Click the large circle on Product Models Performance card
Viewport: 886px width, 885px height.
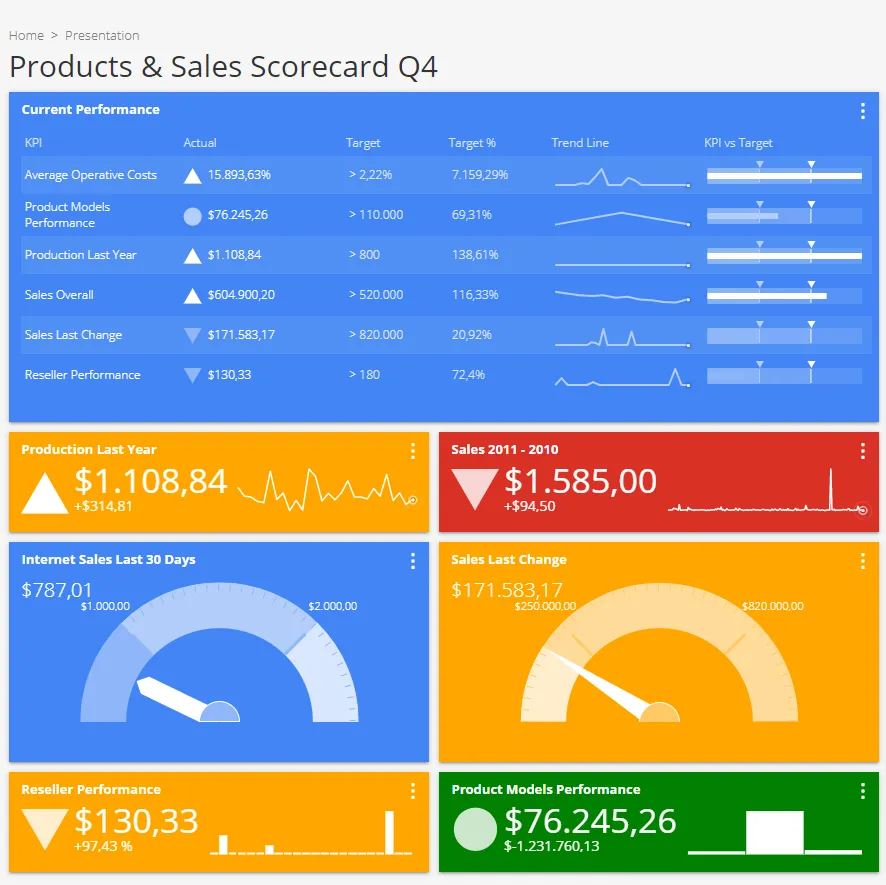(475, 830)
